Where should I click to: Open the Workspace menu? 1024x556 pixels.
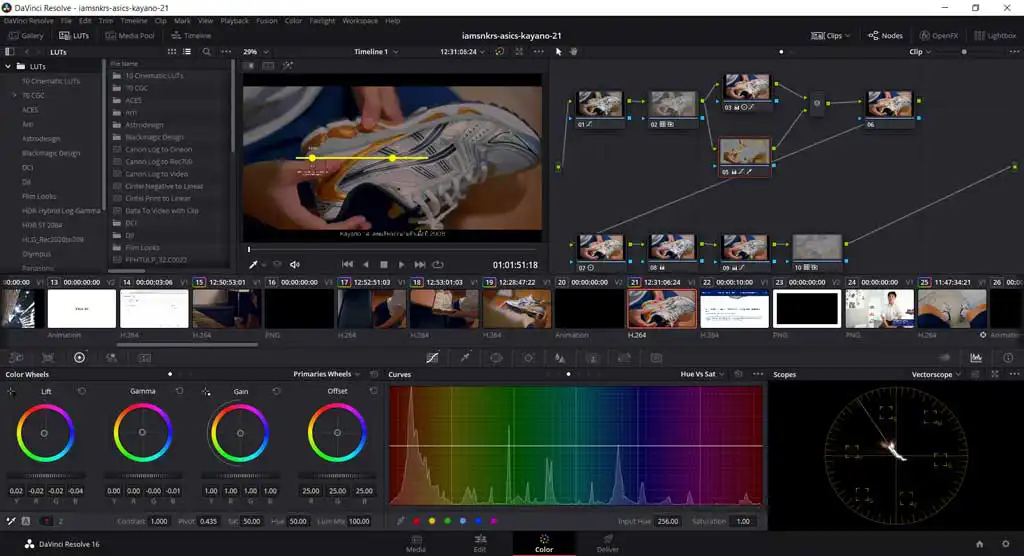click(360, 21)
